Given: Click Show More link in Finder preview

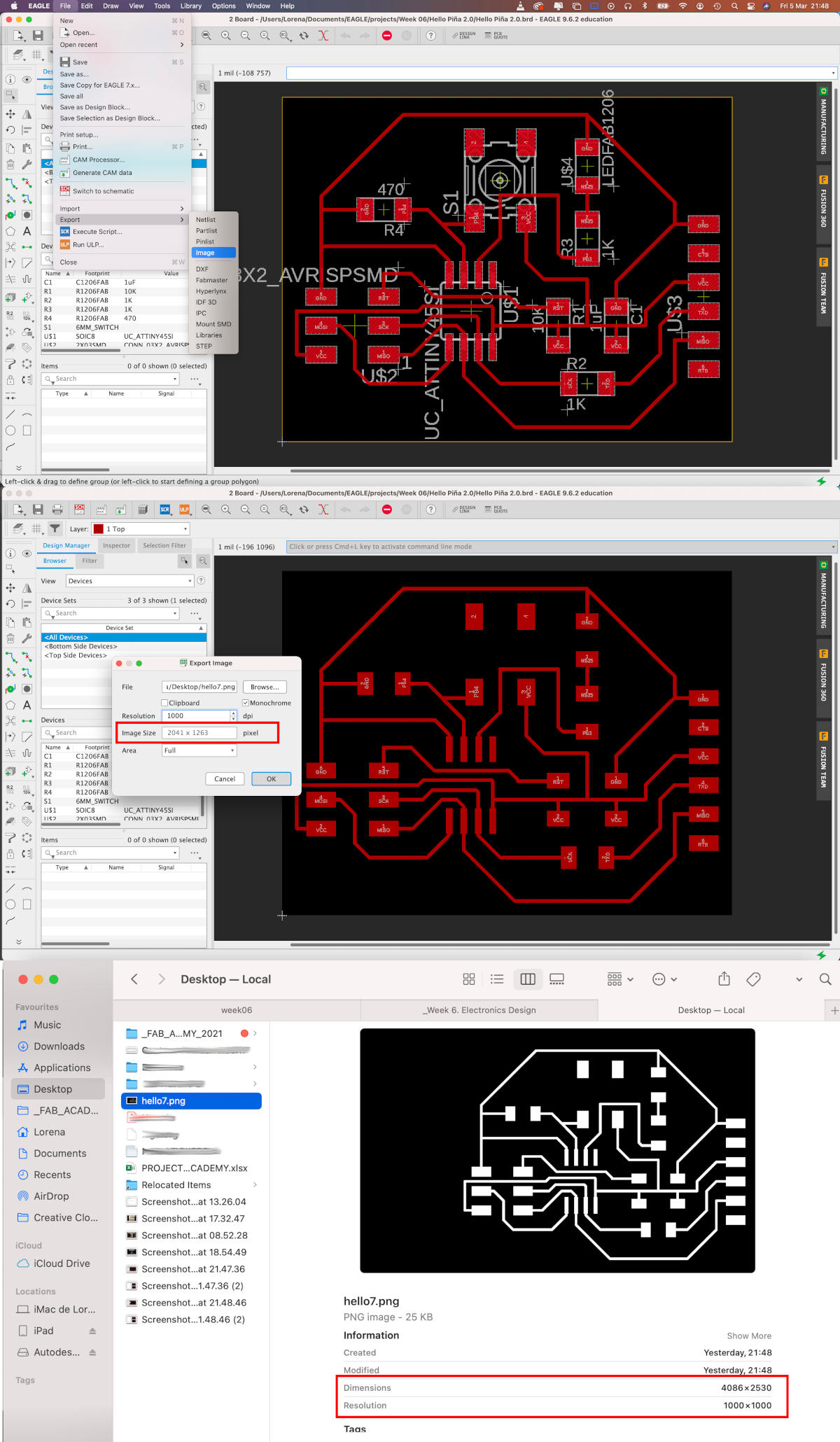Looking at the screenshot, I should (x=749, y=1336).
